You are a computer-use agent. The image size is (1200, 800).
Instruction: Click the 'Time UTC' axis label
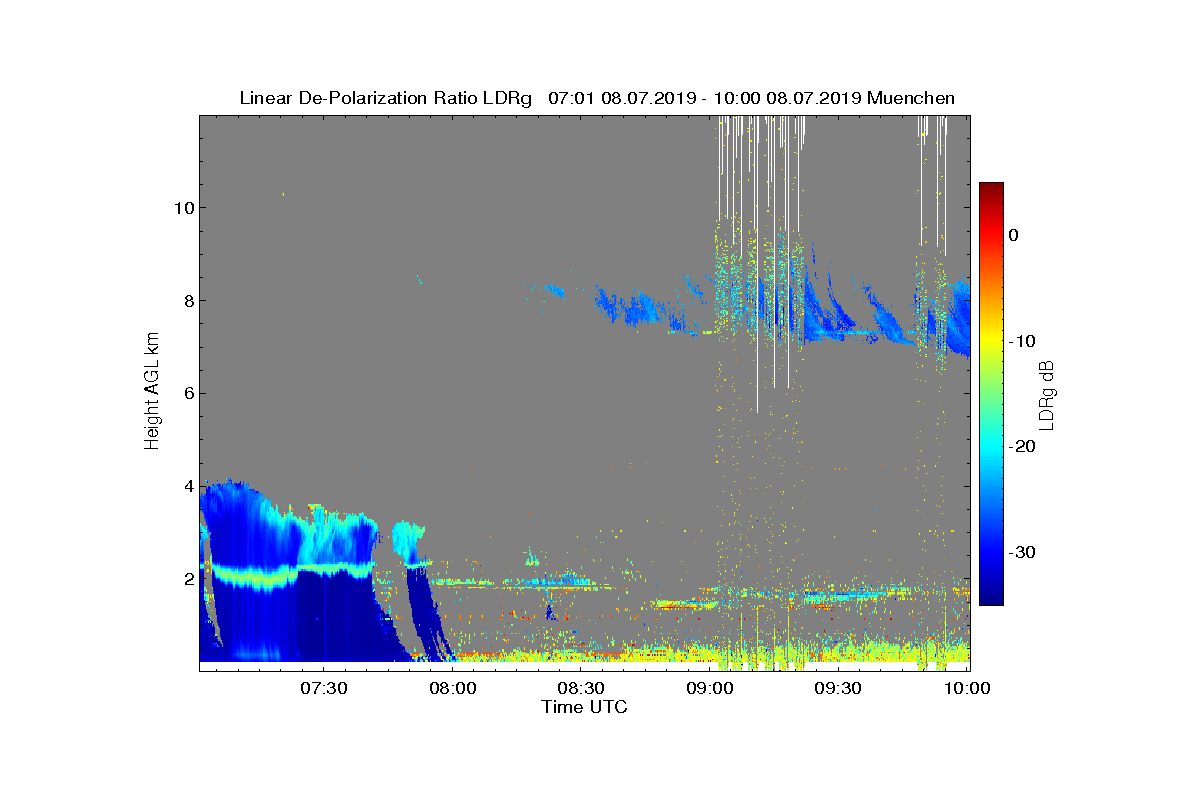(585, 707)
